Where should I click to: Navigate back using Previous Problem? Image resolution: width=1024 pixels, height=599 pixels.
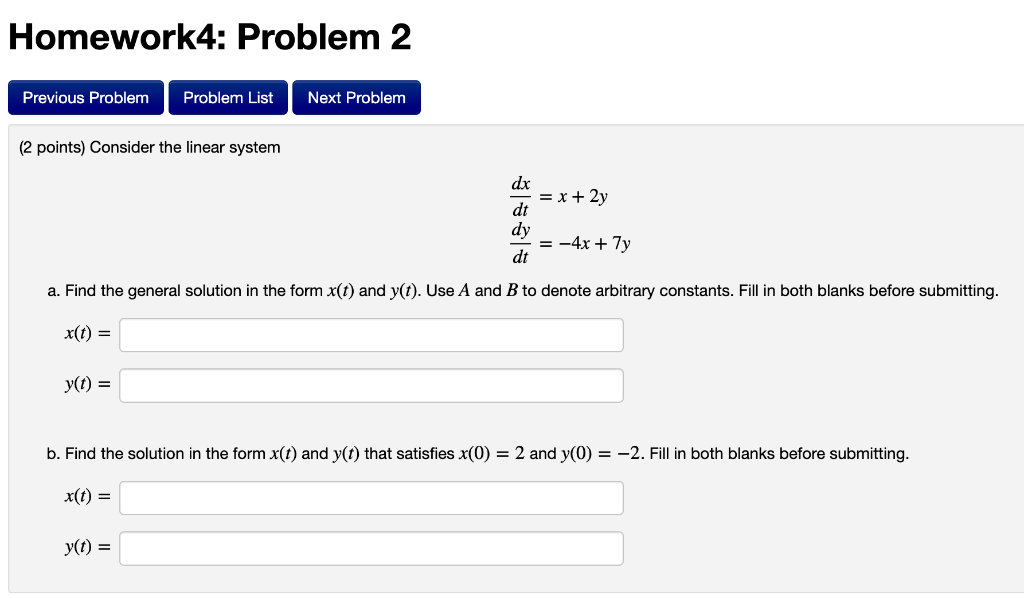coord(85,97)
